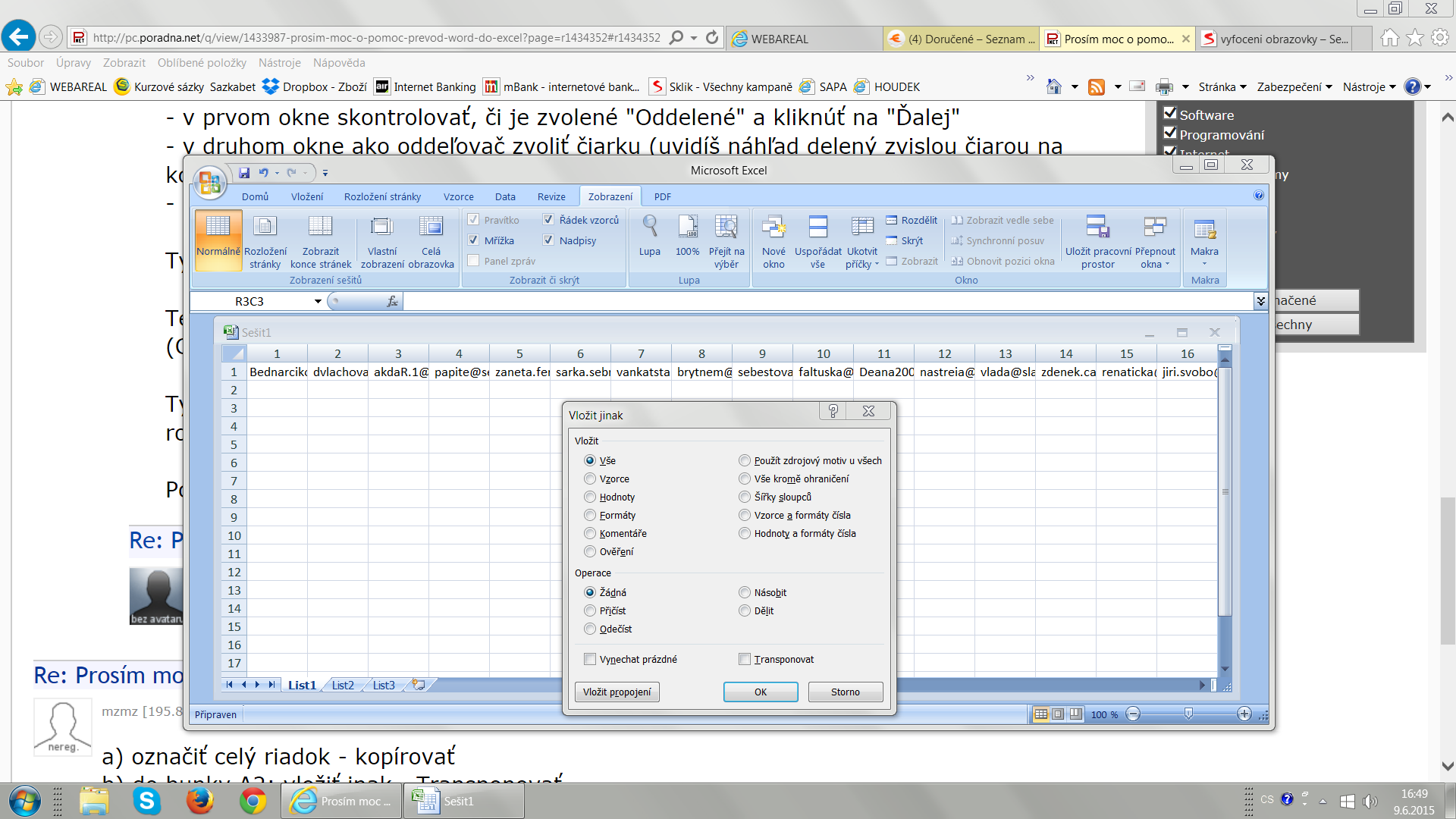Click OK in Vložit jinak dialog

[x=760, y=692]
